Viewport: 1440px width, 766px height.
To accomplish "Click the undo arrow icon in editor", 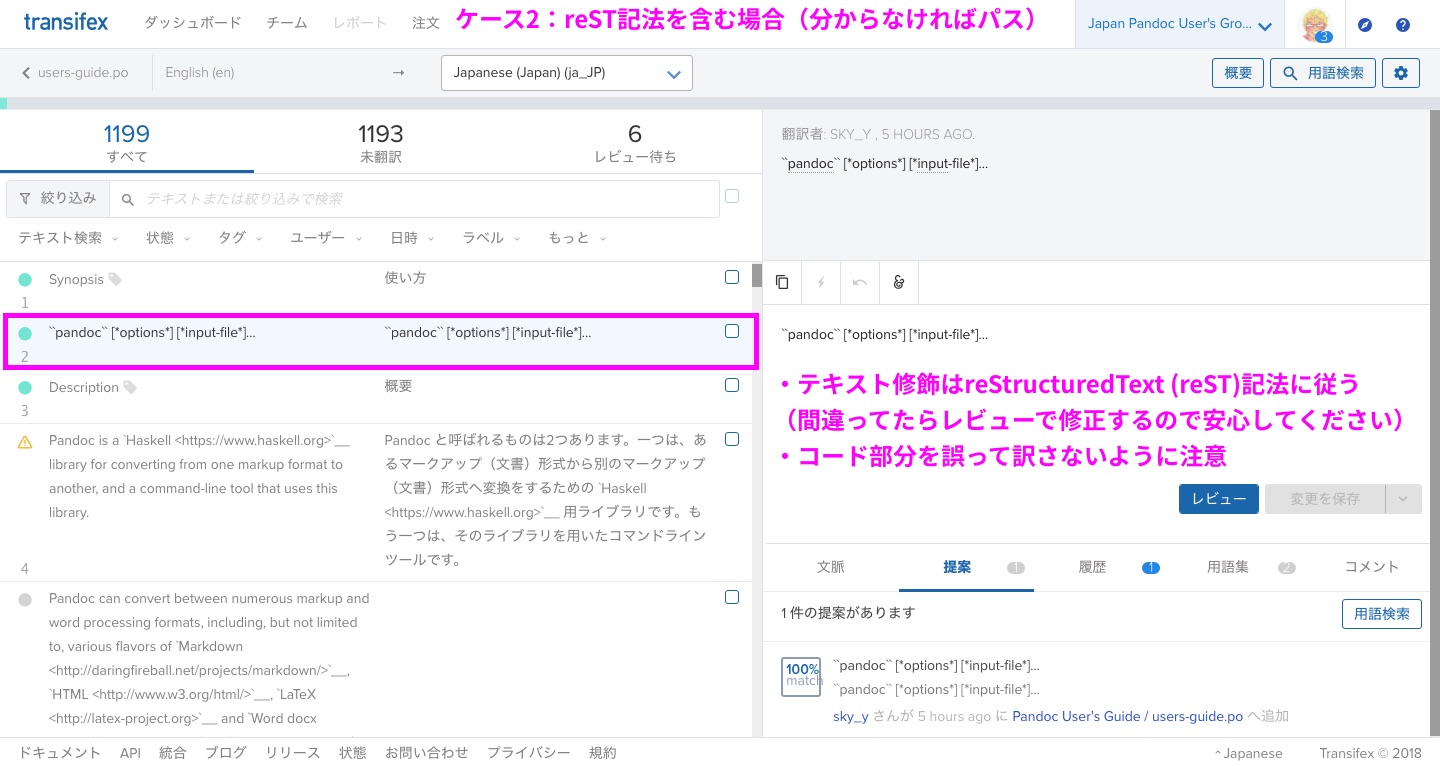I will pyautogui.click(x=860, y=283).
